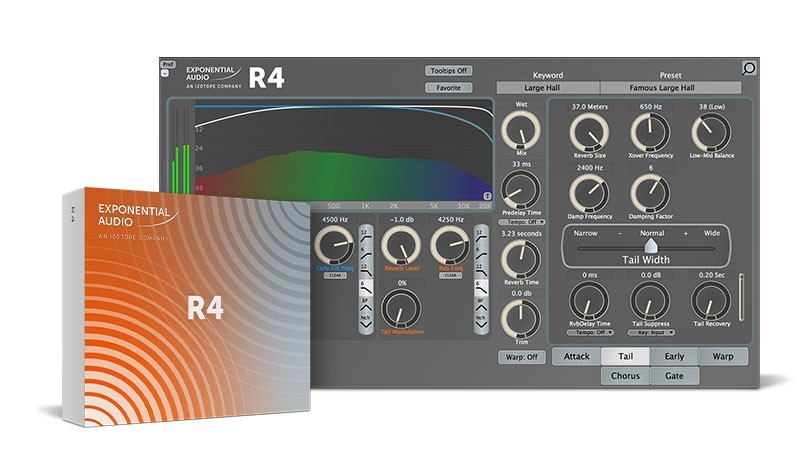800x450 pixels.
Task: Click the Xover Frequency knob
Action: click(x=651, y=133)
